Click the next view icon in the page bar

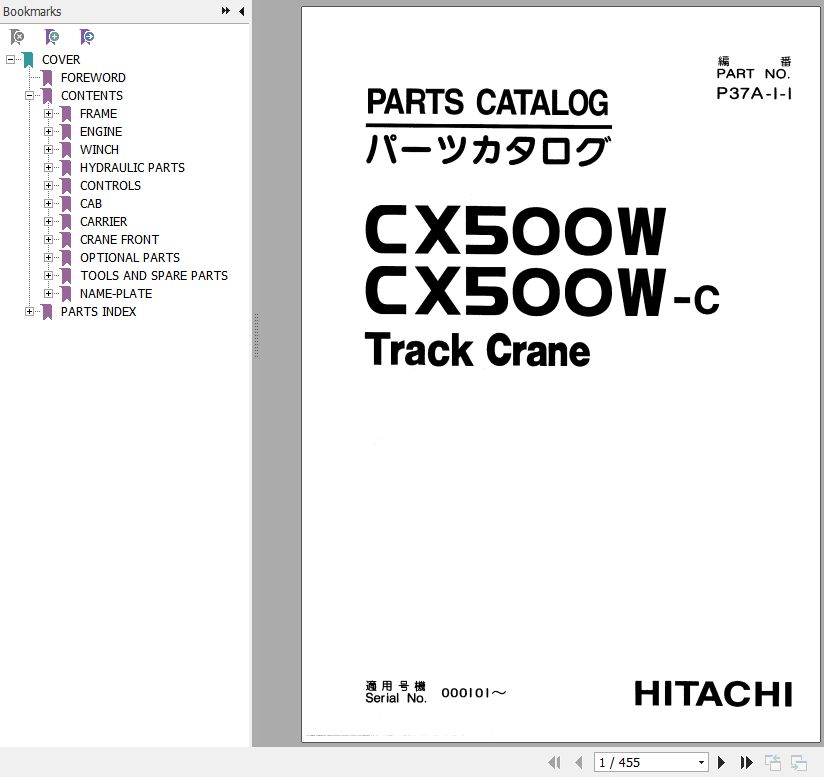point(799,762)
